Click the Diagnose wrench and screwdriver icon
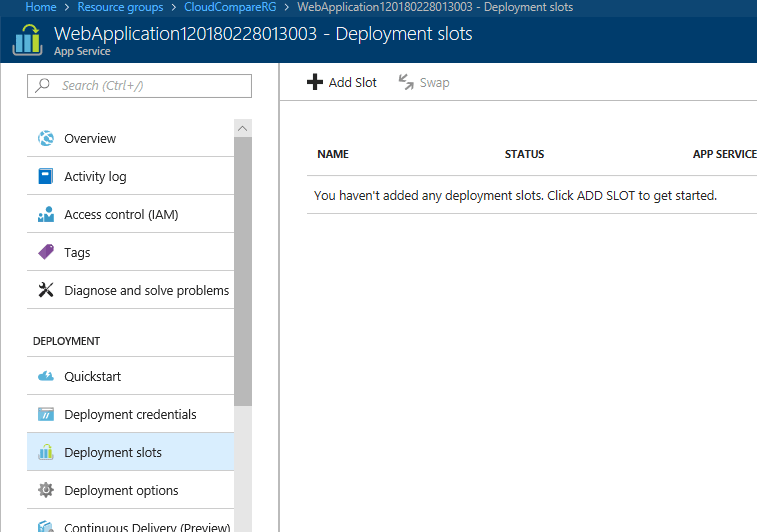 [x=46, y=290]
